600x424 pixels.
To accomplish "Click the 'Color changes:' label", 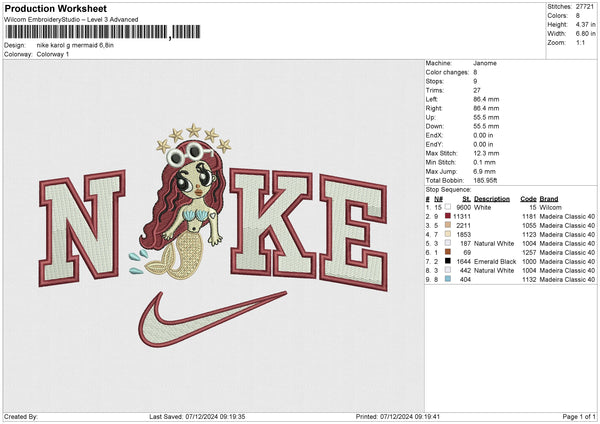I will point(447,72).
